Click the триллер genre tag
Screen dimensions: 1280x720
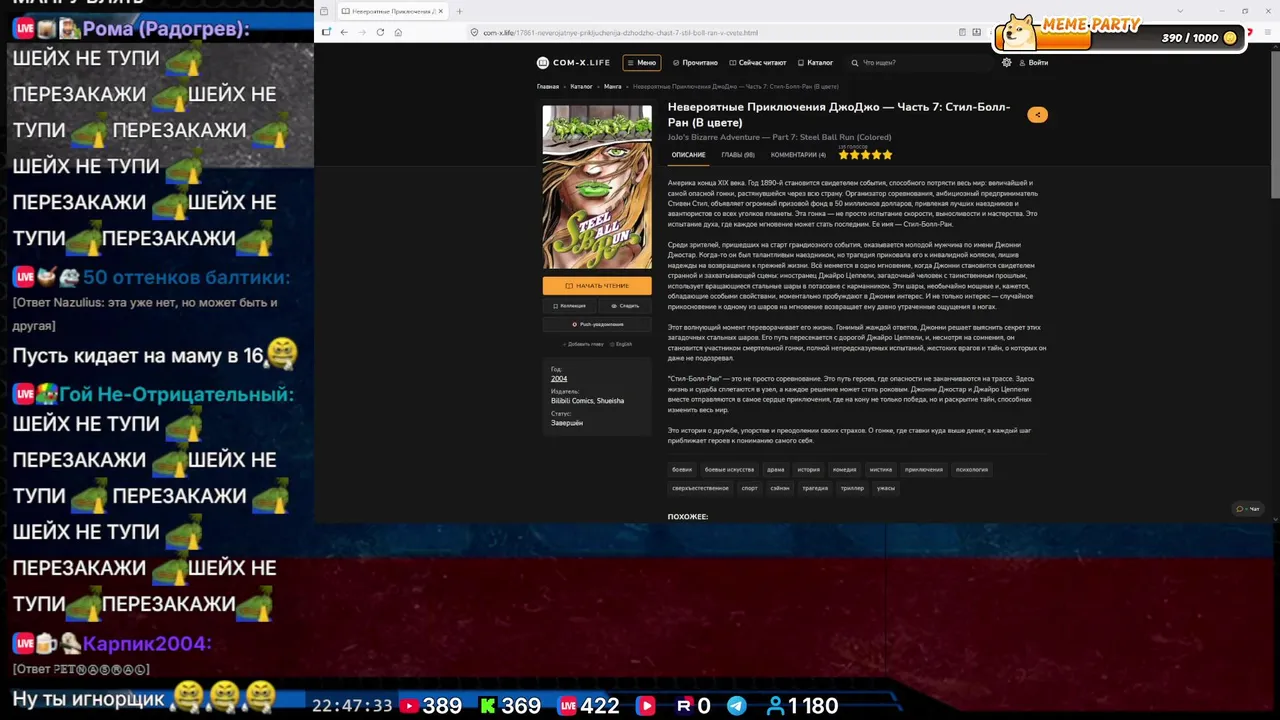[x=852, y=488]
